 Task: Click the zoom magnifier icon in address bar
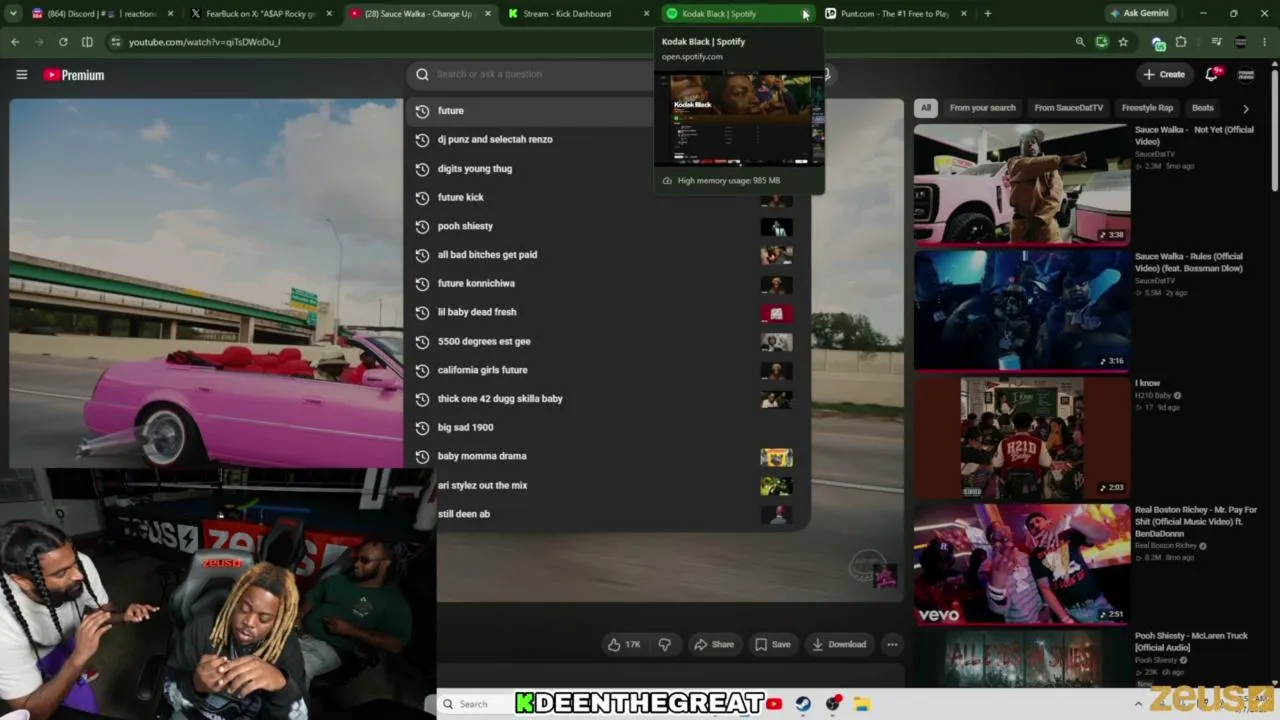(x=1080, y=42)
